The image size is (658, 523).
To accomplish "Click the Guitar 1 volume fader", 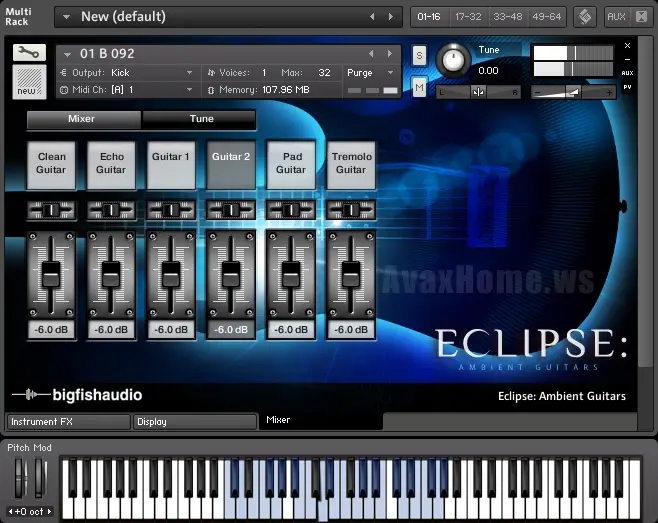I will click(x=171, y=275).
